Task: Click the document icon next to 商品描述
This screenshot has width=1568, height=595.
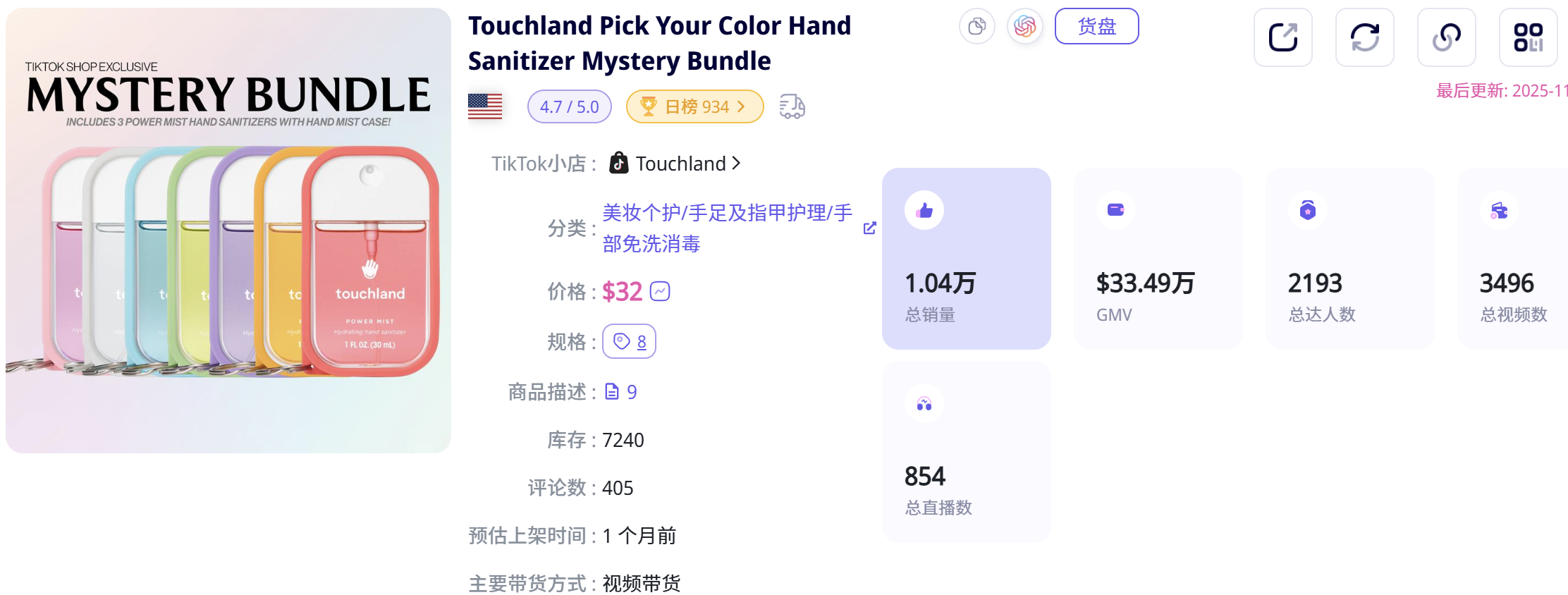Action: click(x=612, y=392)
